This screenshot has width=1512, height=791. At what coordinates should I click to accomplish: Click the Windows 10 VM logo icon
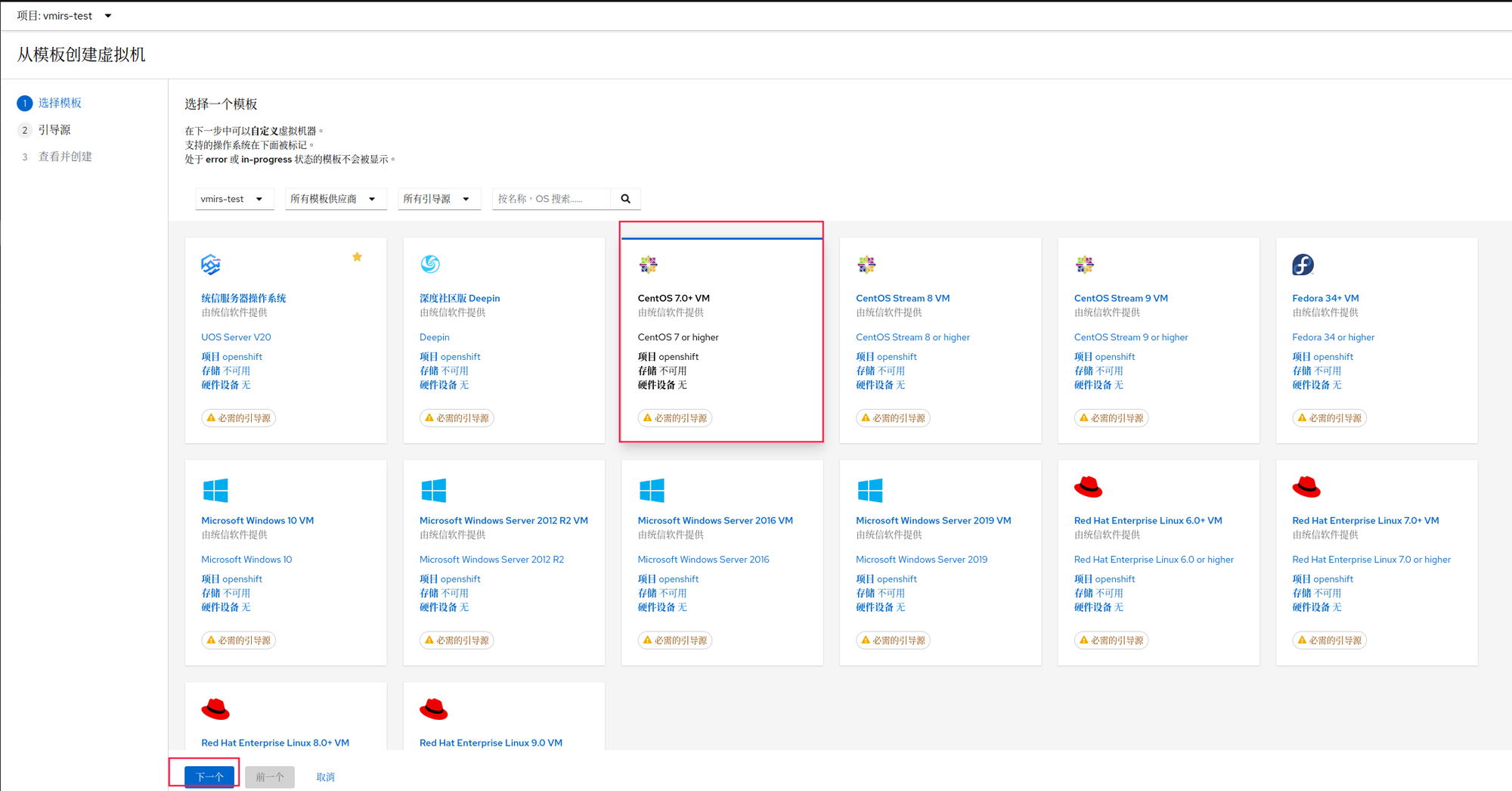[215, 490]
